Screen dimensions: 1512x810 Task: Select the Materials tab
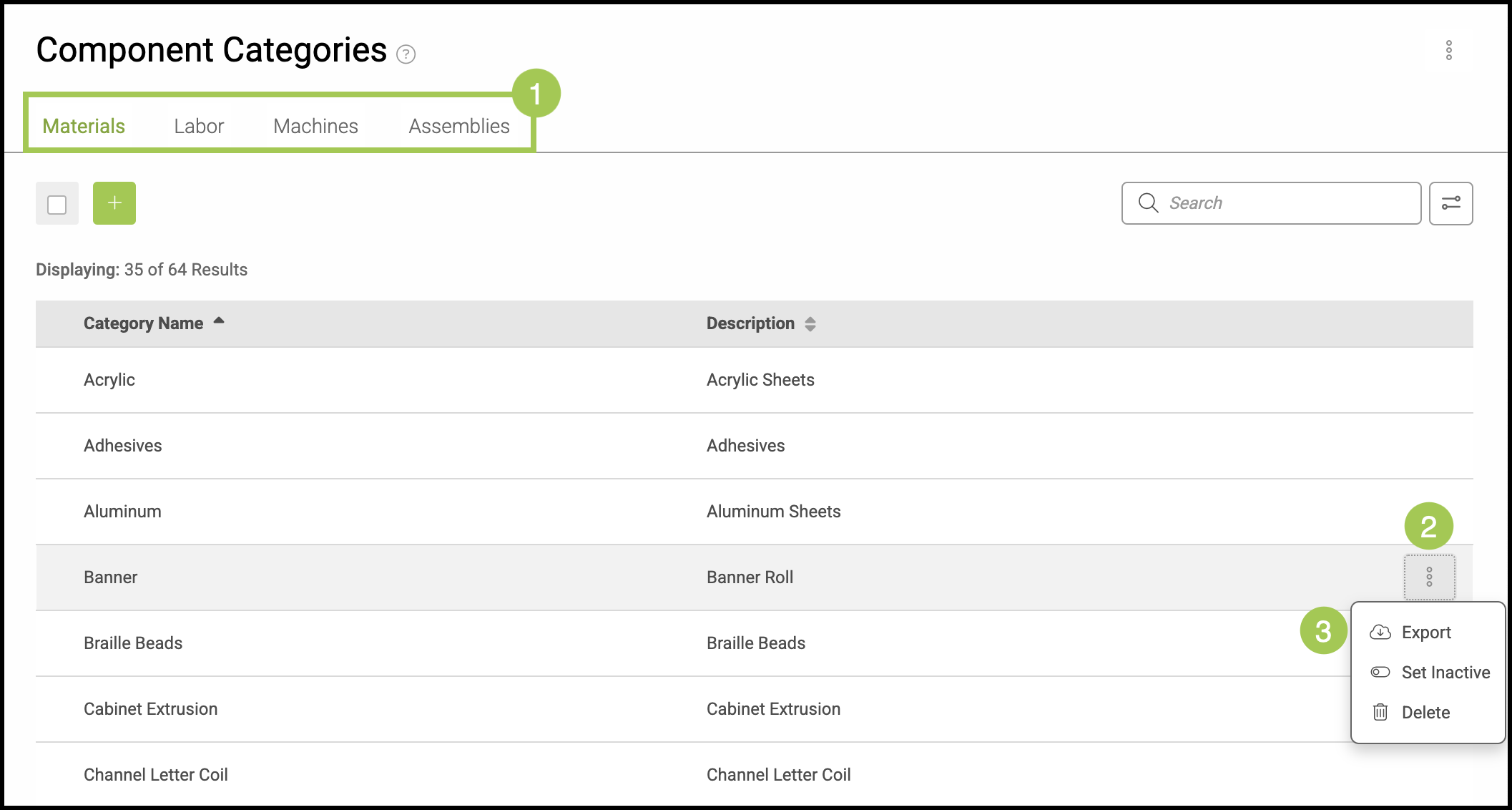coord(84,127)
